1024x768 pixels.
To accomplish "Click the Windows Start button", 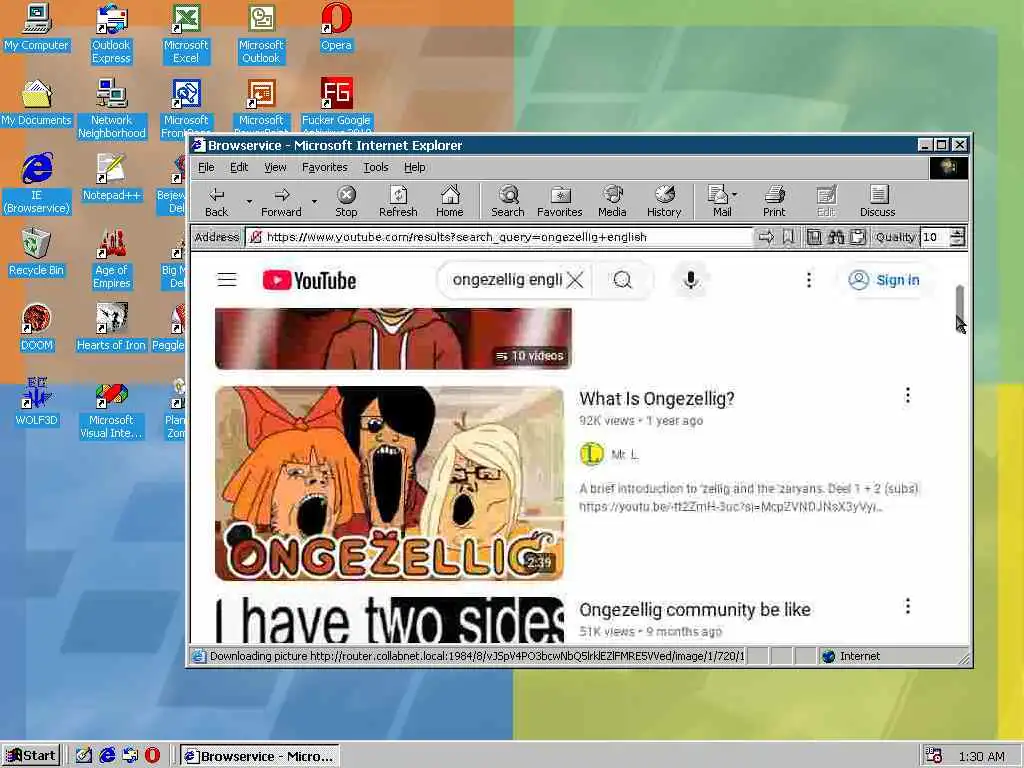I will pyautogui.click(x=31, y=756).
